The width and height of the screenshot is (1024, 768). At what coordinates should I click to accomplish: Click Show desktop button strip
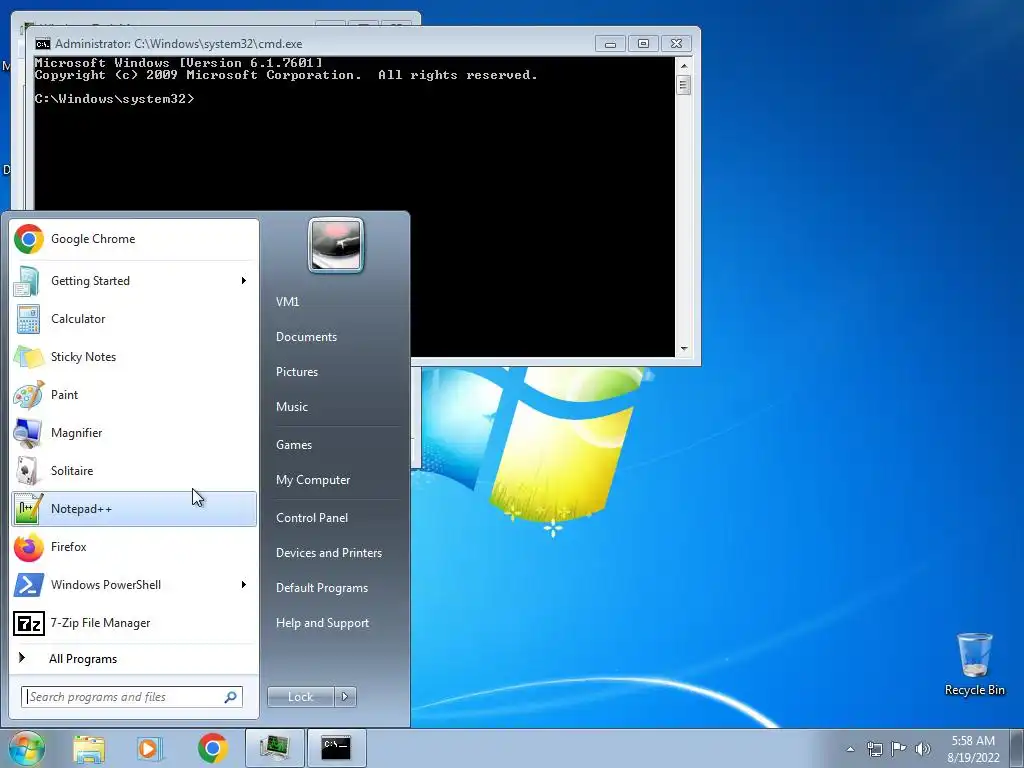pyautogui.click(x=1016, y=749)
